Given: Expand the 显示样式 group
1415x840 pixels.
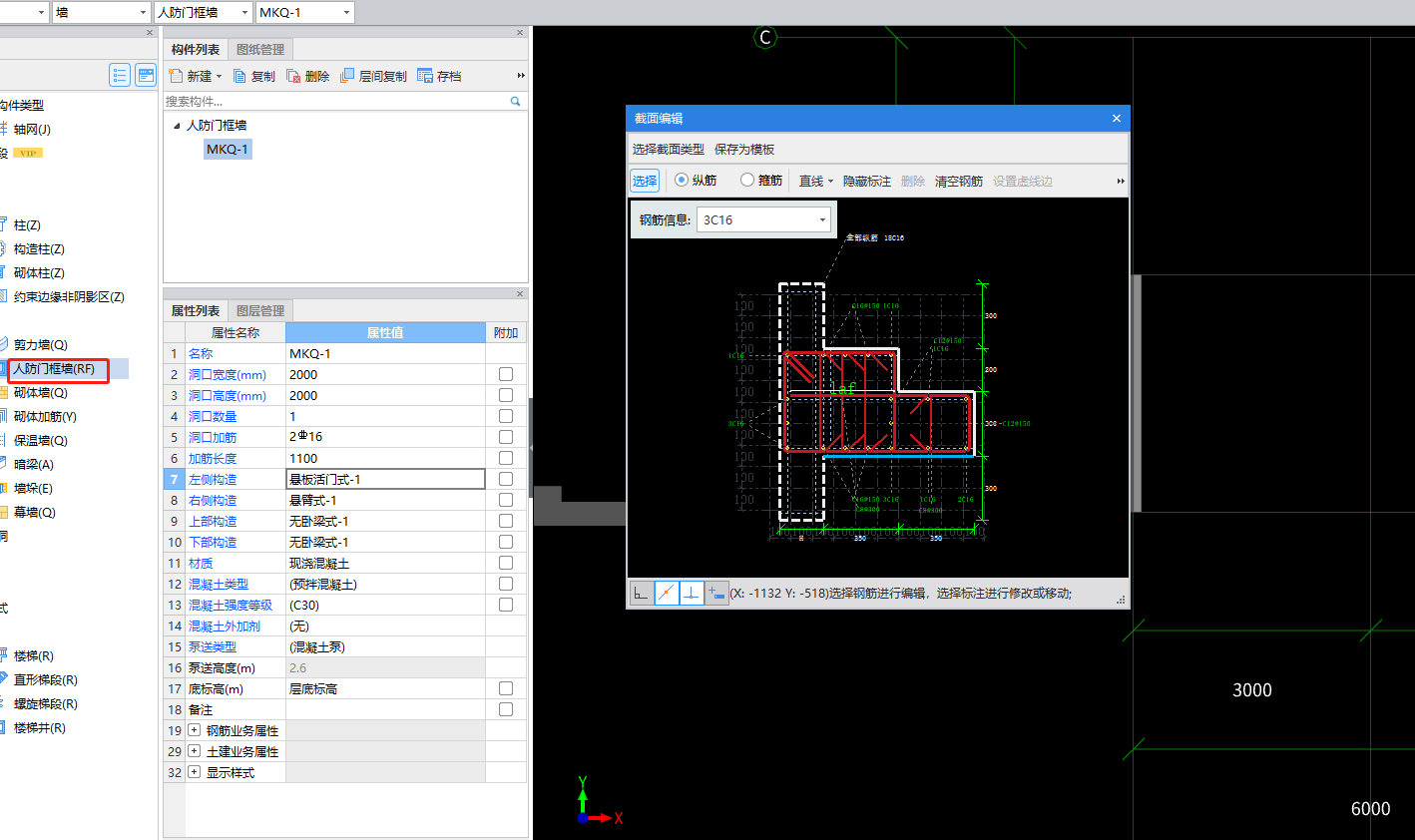Looking at the screenshot, I should [x=195, y=772].
